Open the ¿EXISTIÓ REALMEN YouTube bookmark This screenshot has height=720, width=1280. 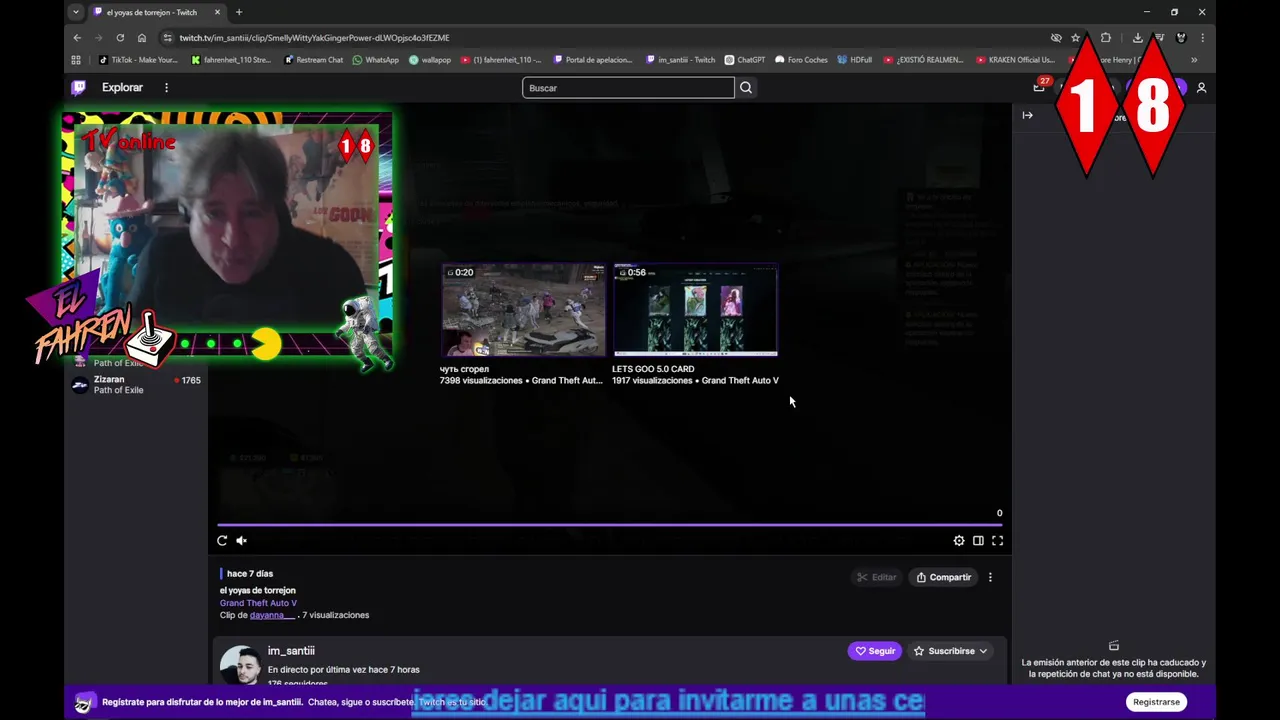923,60
